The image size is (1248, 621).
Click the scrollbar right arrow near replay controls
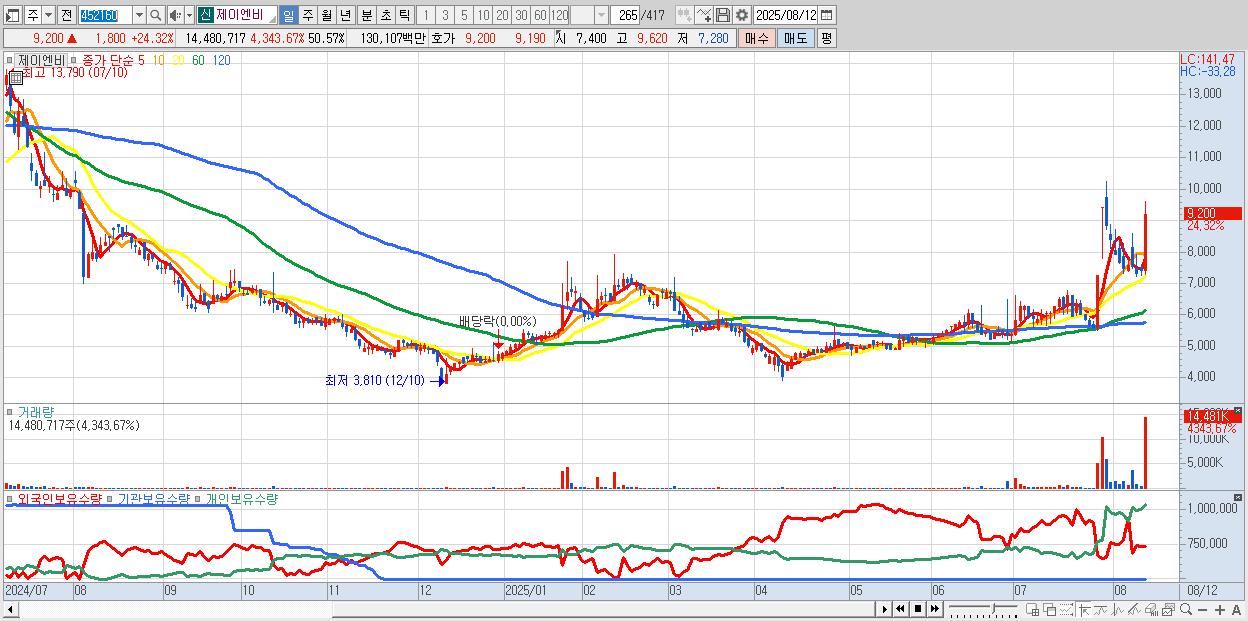click(884, 609)
